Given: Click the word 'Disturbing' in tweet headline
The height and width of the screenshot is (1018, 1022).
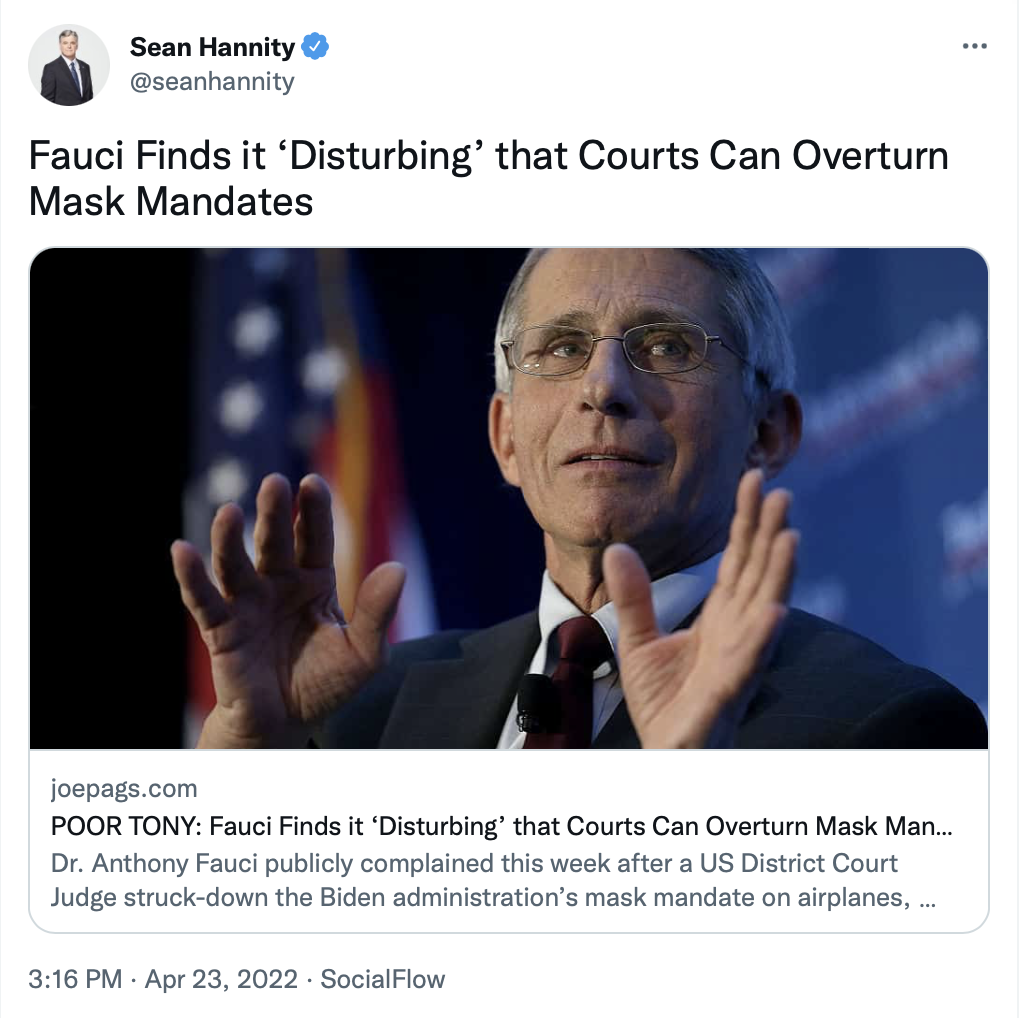Looking at the screenshot, I should coord(380,156).
